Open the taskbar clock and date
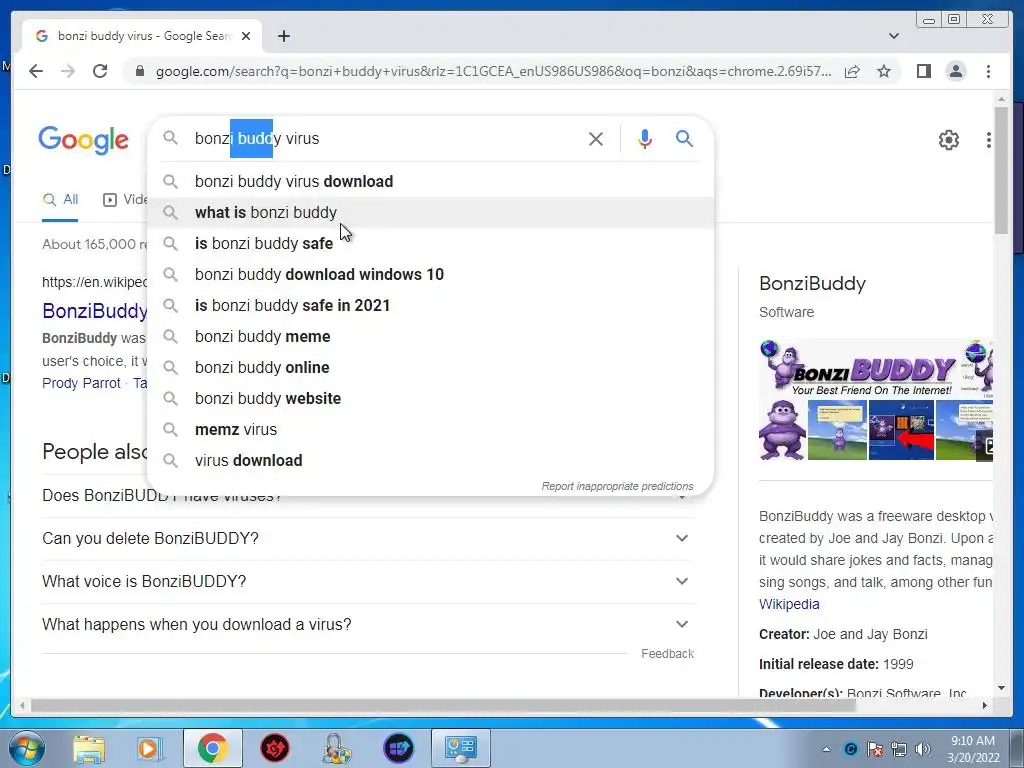Image resolution: width=1024 pixels, height=768 pixels. click(x=973, y=749)
